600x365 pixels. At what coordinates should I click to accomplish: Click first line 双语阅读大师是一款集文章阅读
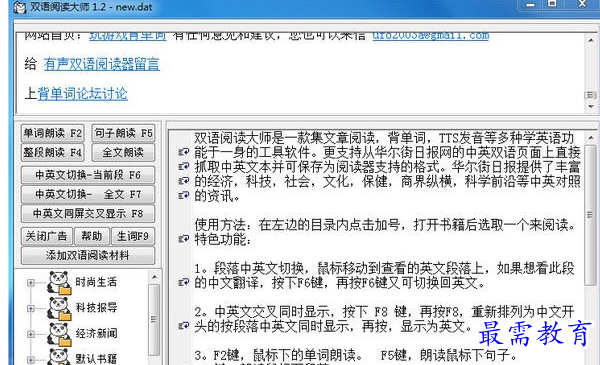point(384,138)
